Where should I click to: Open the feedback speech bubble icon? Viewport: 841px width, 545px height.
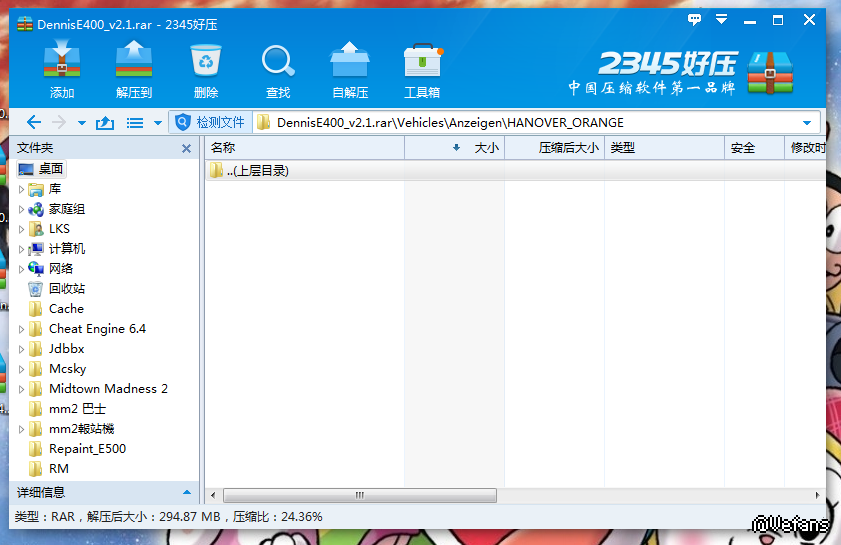[695, 19]
